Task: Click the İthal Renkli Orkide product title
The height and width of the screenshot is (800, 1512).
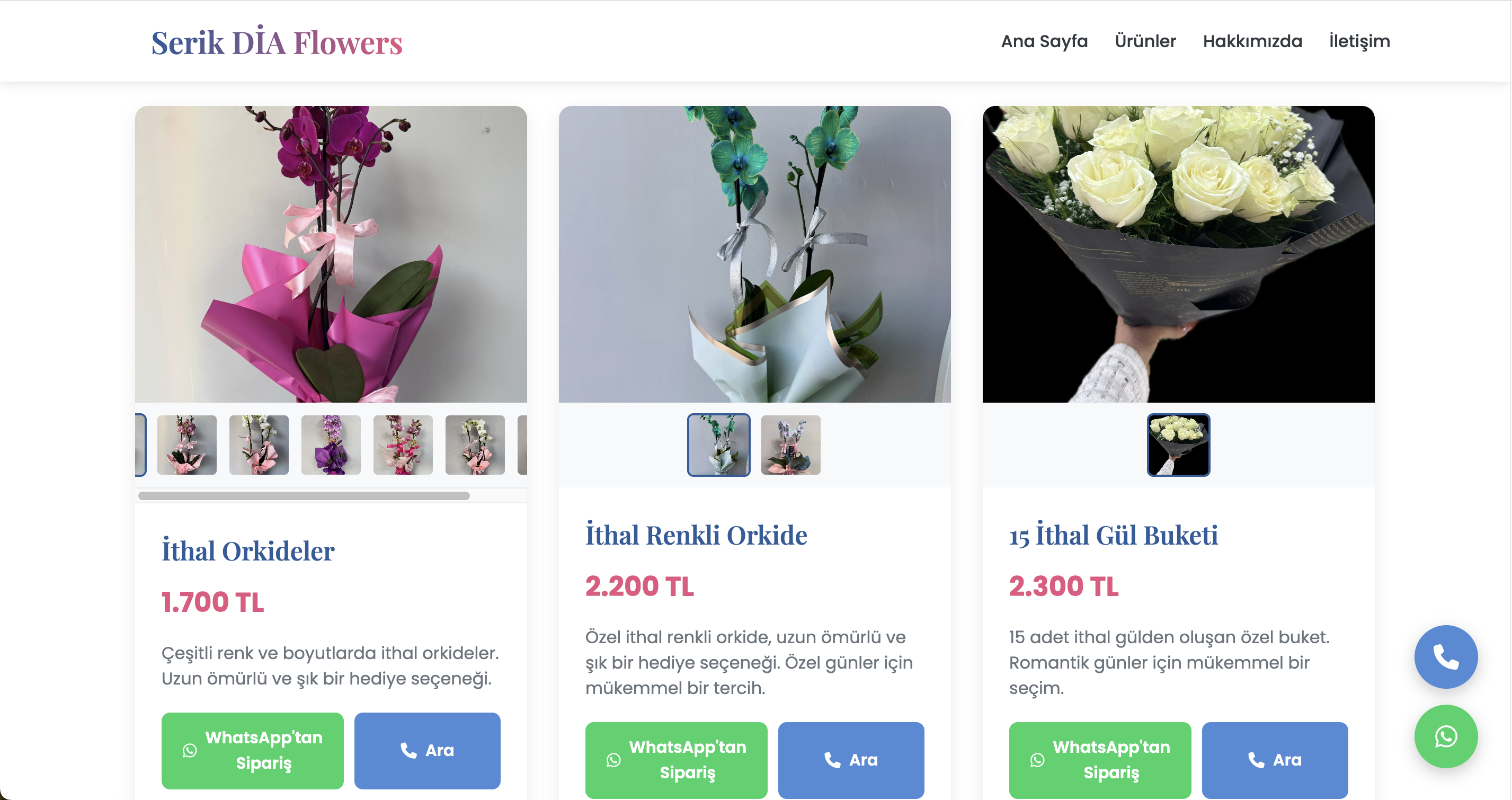Action: 696,535
